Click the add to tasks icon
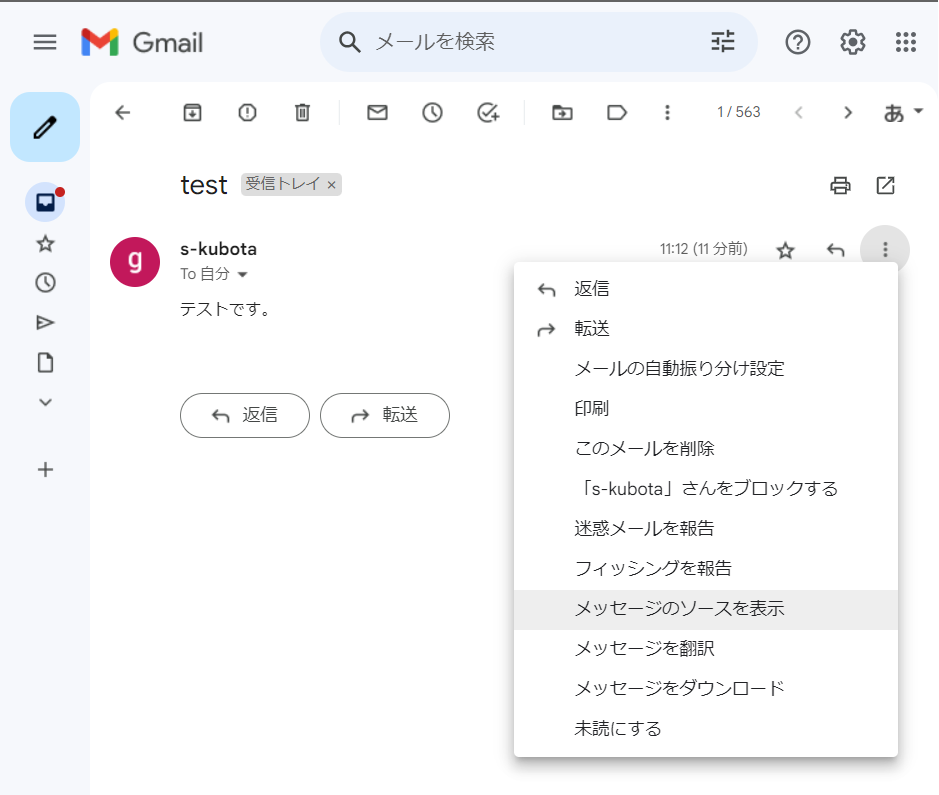The width and height of the screenshot is (939, 795). point(488,113)
